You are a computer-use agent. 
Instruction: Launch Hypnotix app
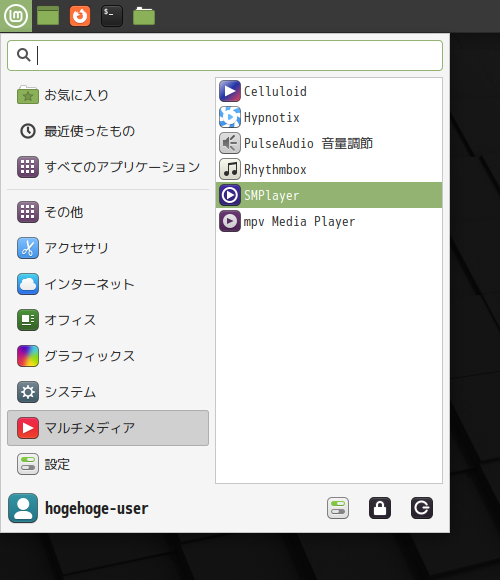click(329, 117)
